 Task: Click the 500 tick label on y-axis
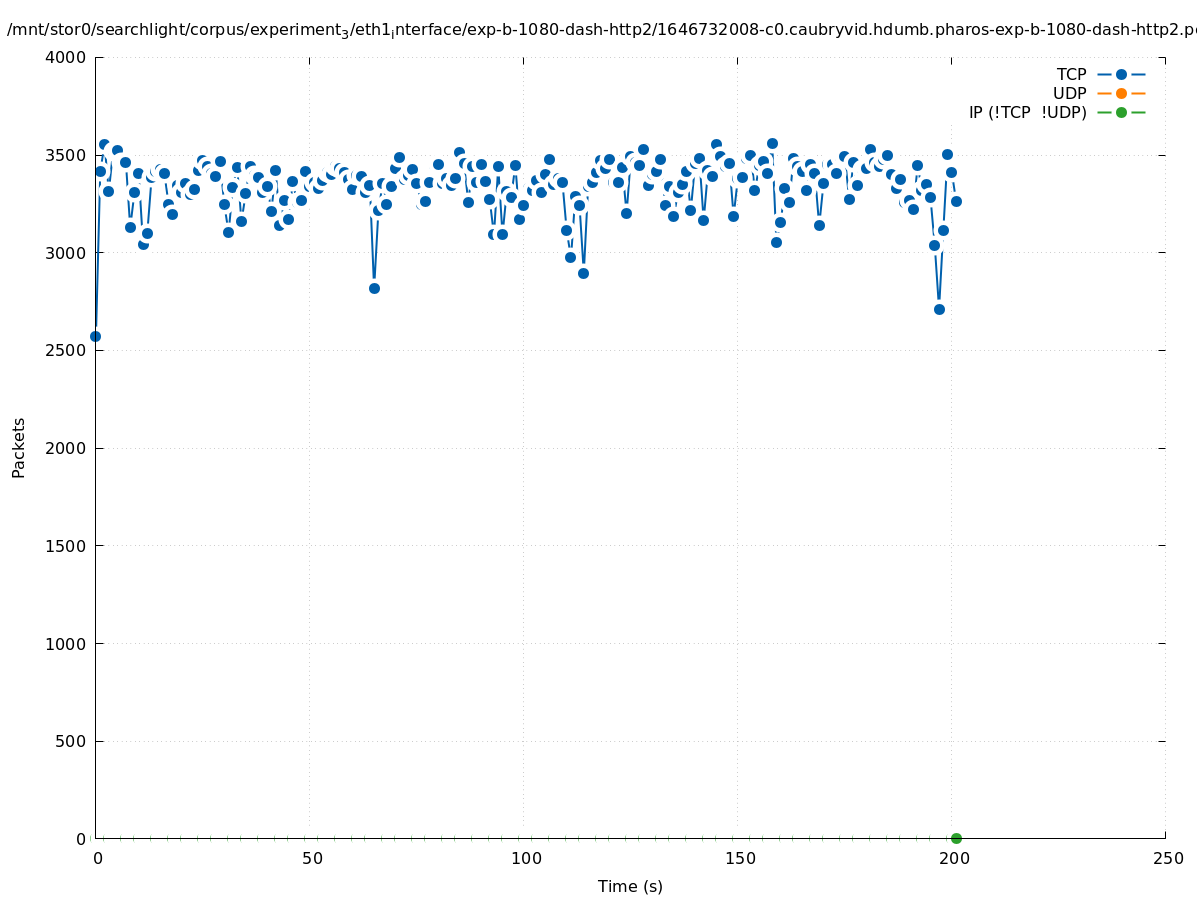click(70, 741)
